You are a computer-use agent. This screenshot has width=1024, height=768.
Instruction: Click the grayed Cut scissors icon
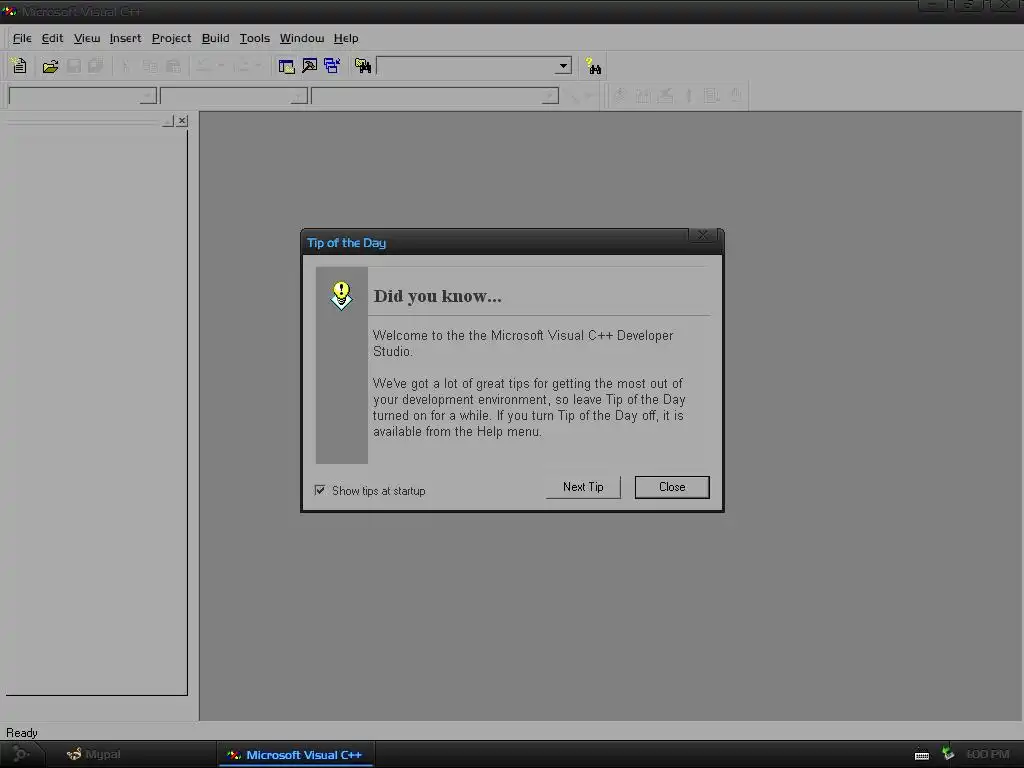tap(125, 66)
